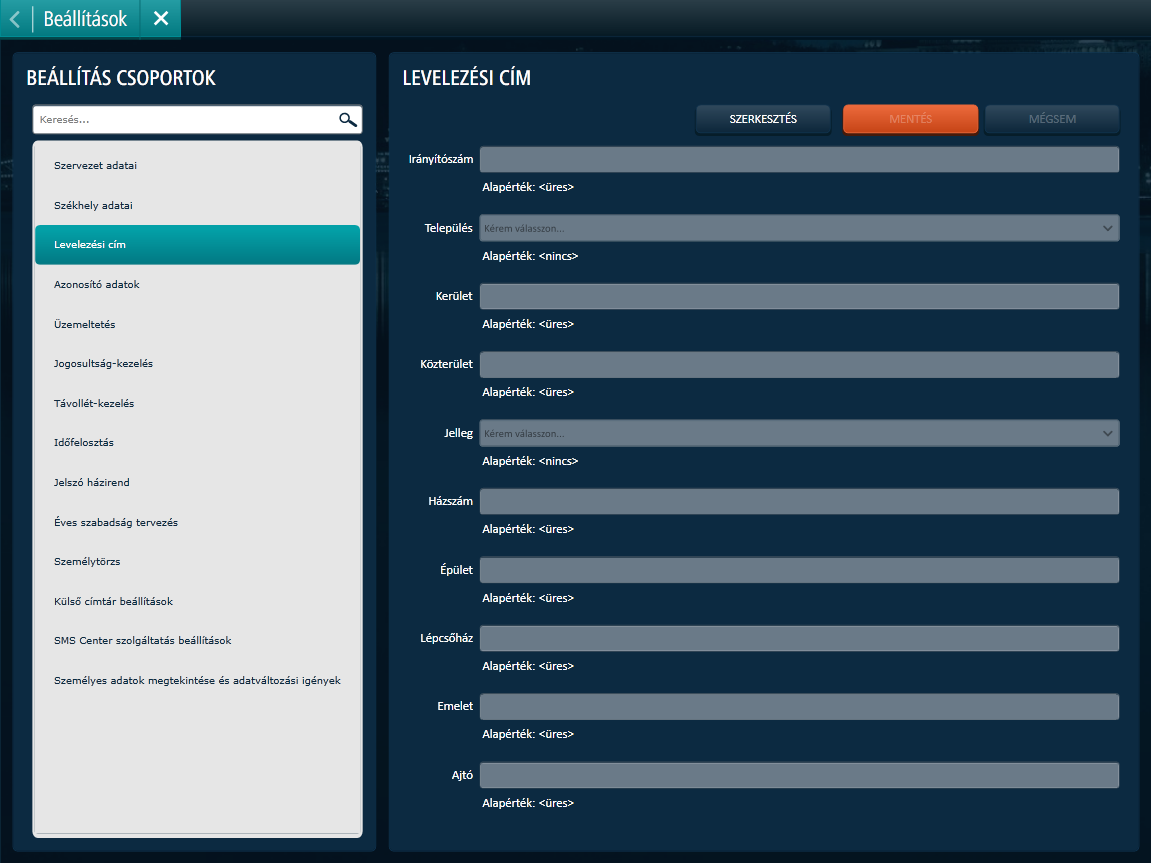Click the Emelet input field

799,707
